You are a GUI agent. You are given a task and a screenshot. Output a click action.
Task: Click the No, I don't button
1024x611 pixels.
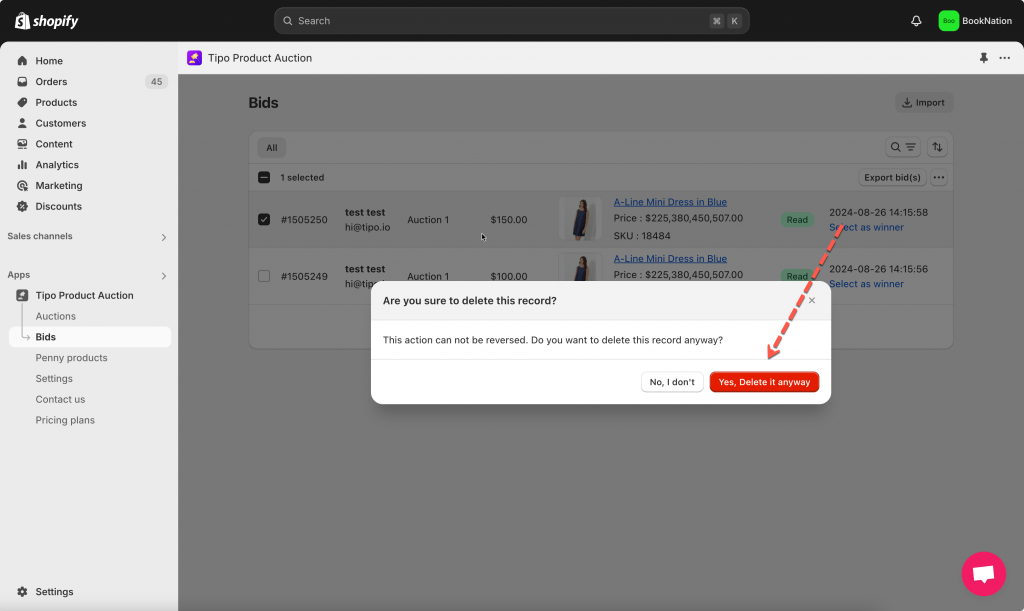coord(672,382)
